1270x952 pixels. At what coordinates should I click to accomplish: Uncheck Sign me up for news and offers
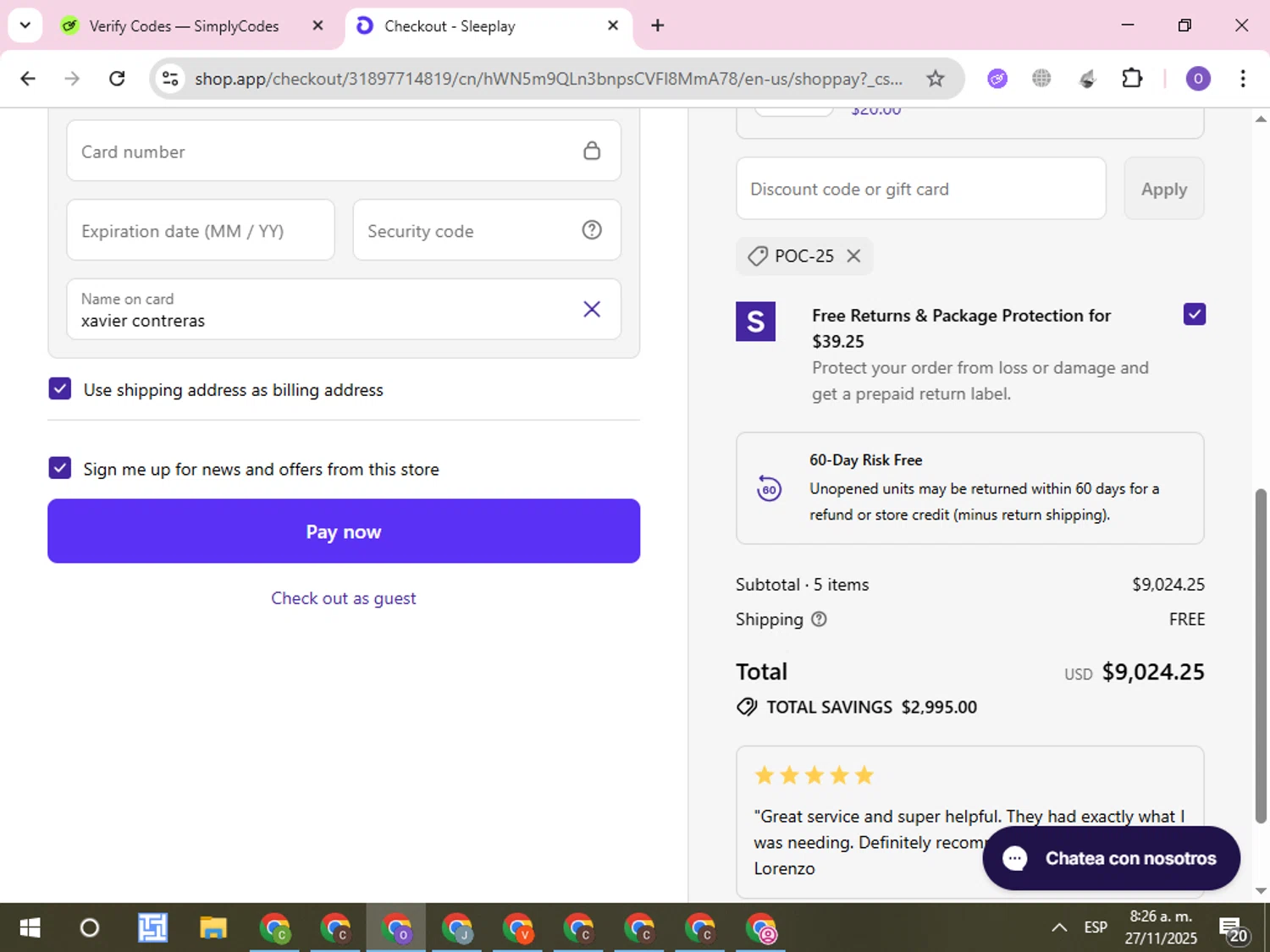[x=59, y=468]
